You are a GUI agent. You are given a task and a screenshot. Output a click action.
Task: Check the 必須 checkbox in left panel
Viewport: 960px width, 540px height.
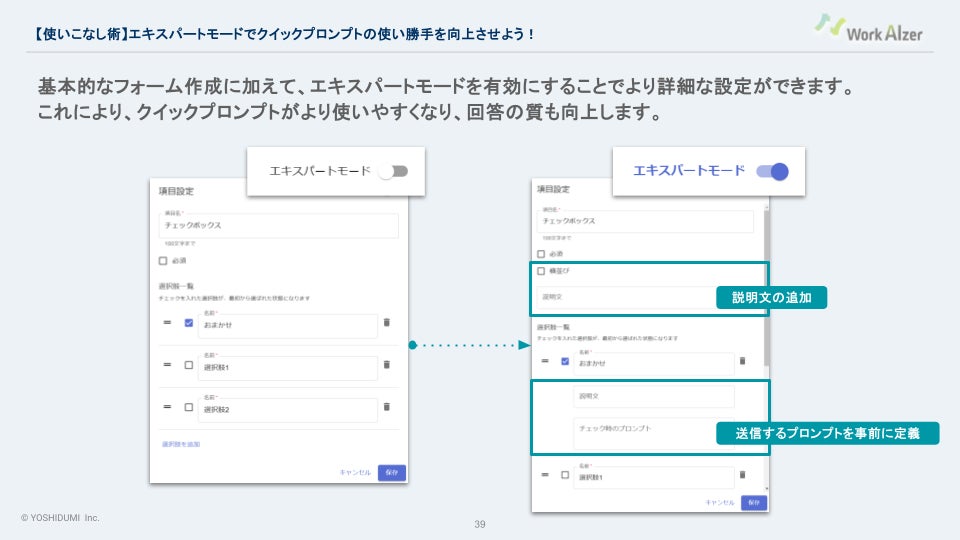coord(163,261)
